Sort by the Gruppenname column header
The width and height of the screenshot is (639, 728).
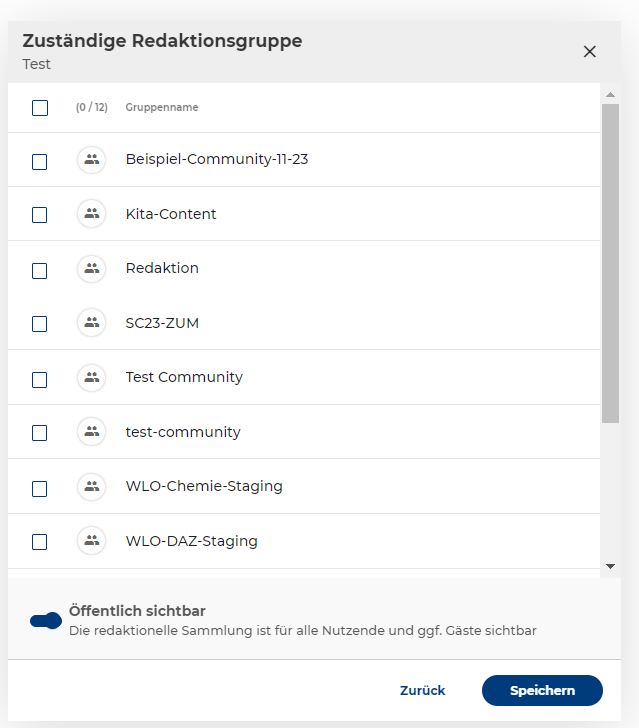click(162, 108)
